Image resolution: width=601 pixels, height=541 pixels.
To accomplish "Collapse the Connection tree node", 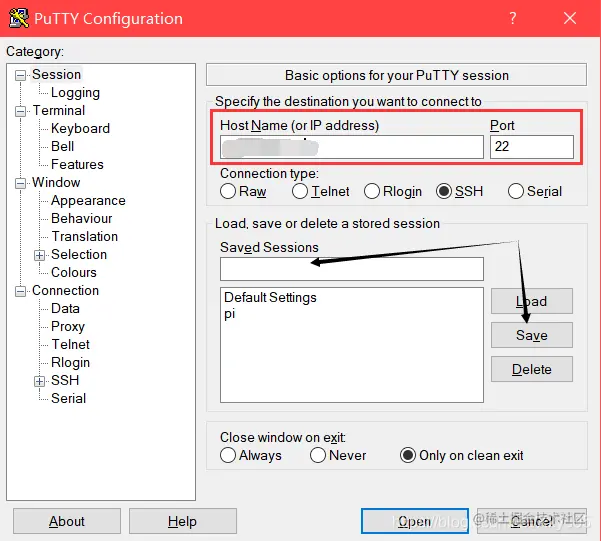I will [x=20, y=291].
